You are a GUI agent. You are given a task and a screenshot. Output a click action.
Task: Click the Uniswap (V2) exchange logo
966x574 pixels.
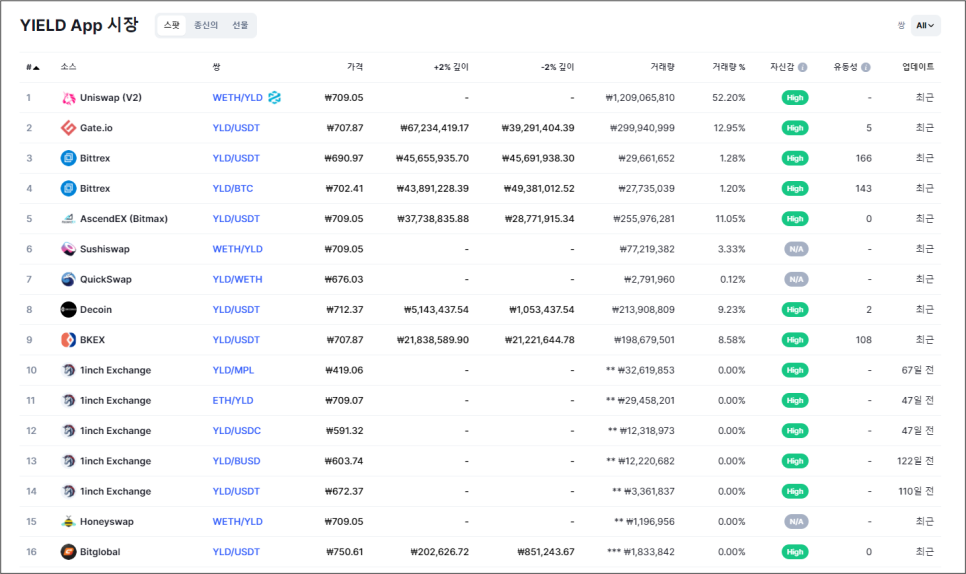coord(68,98)
